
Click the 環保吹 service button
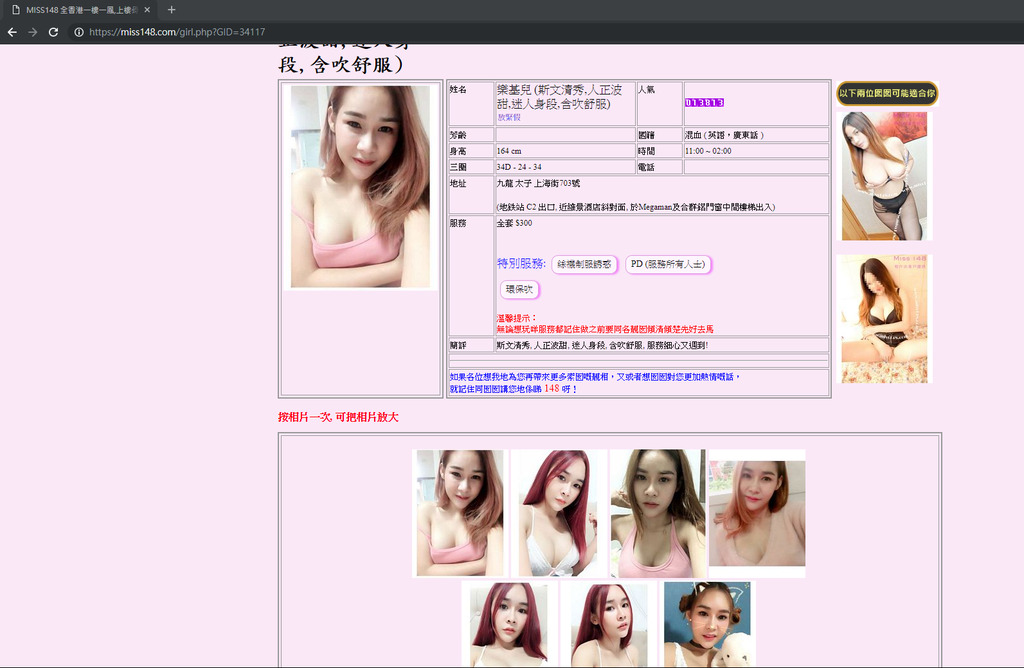pos(519,289)
